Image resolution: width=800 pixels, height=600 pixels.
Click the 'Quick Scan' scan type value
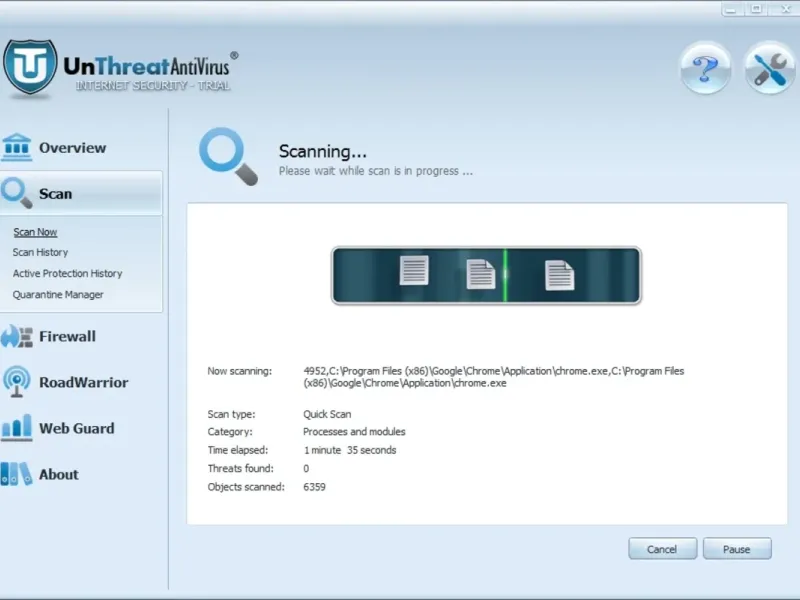pyautogui.click(x=327, y=414)
